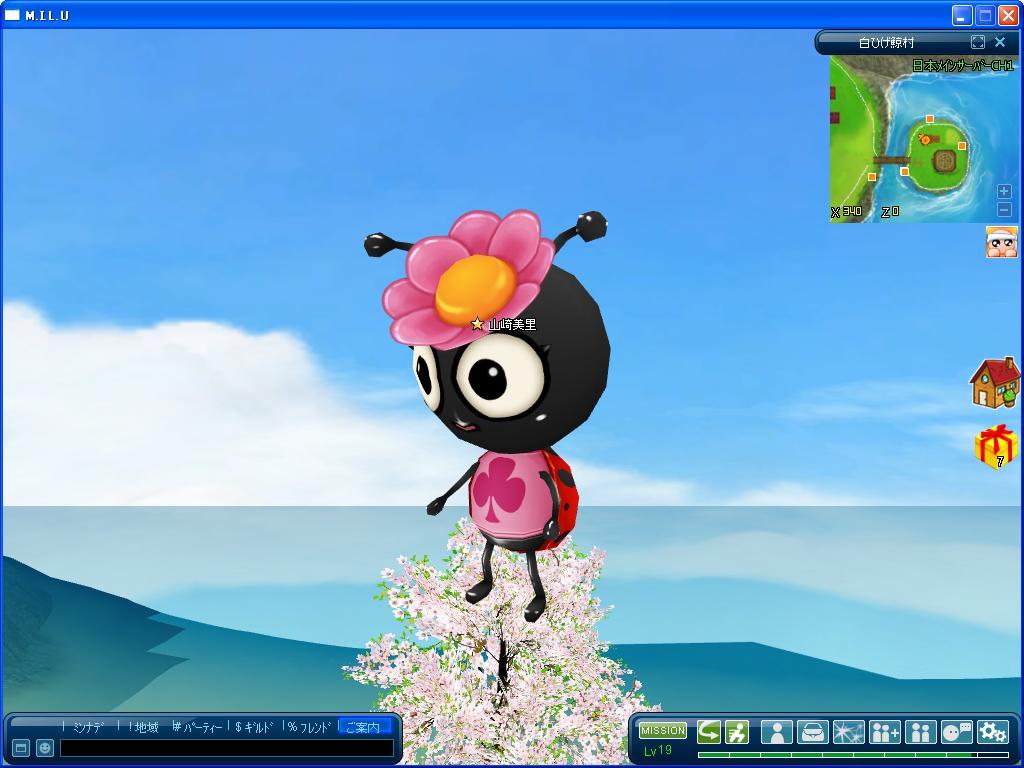Select the パーティー chat tab
The height and width of the screenshot is (768, 1024).
(x=200, y=727)
